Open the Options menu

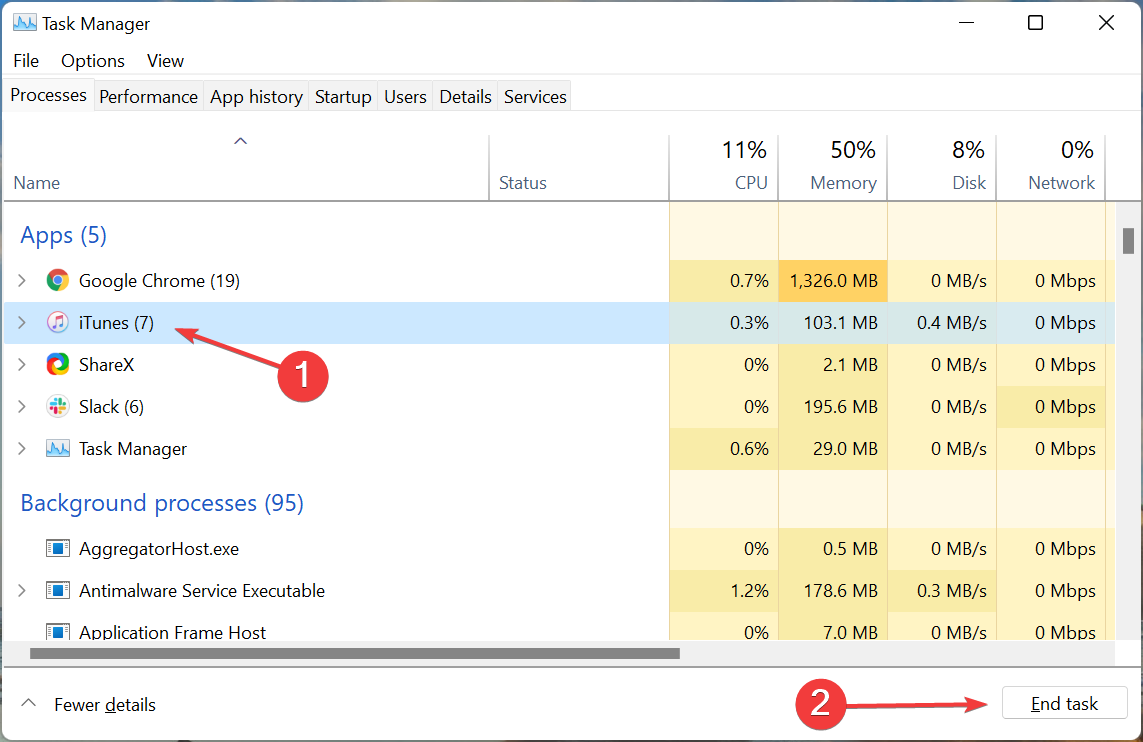(x=92, y=60)
